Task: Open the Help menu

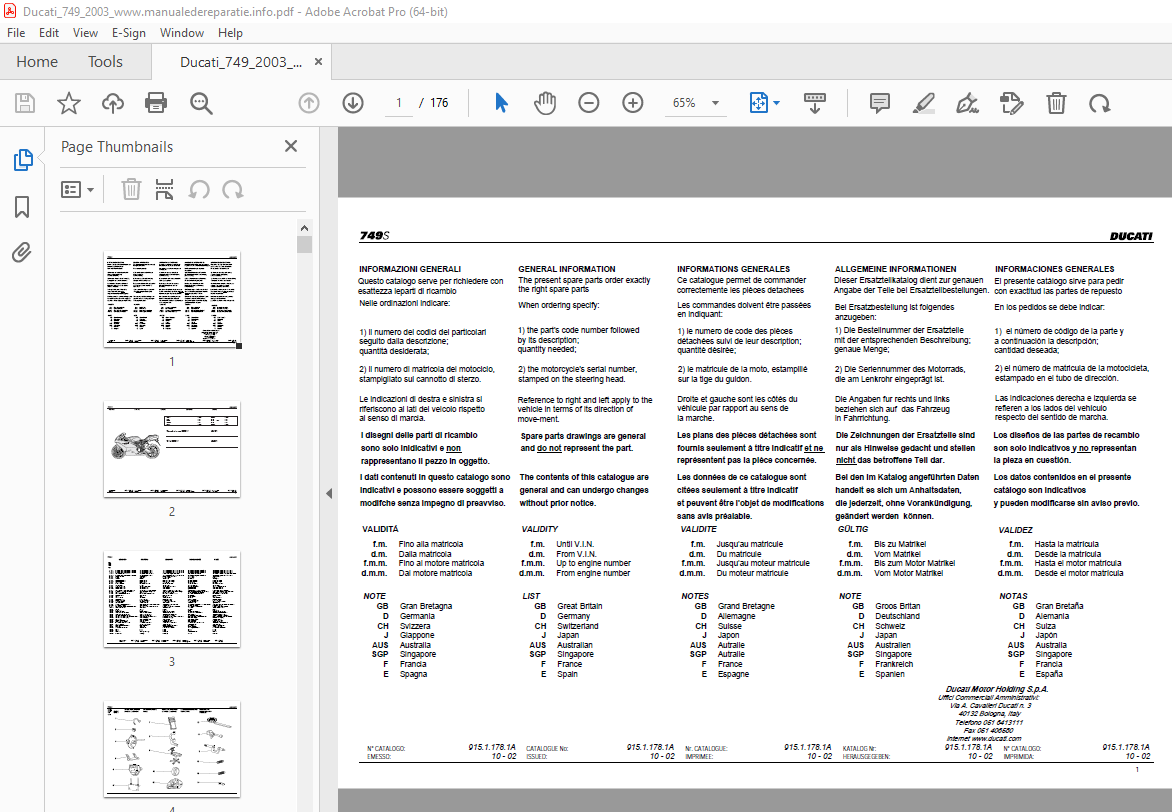Action: (x=230, y=33)
